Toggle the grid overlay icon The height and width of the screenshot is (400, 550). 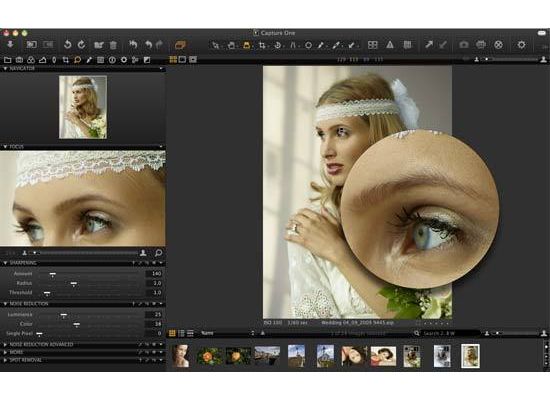coord(407,45)
